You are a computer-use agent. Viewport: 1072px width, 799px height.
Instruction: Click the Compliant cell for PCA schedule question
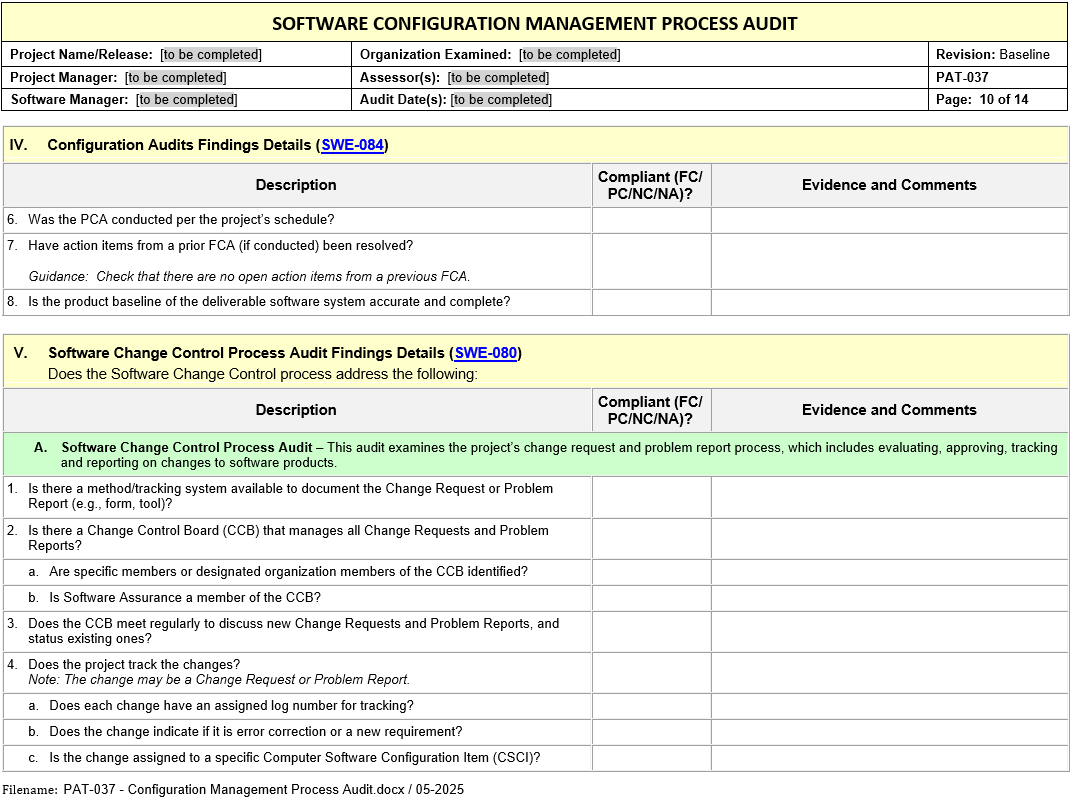[651, 220]
